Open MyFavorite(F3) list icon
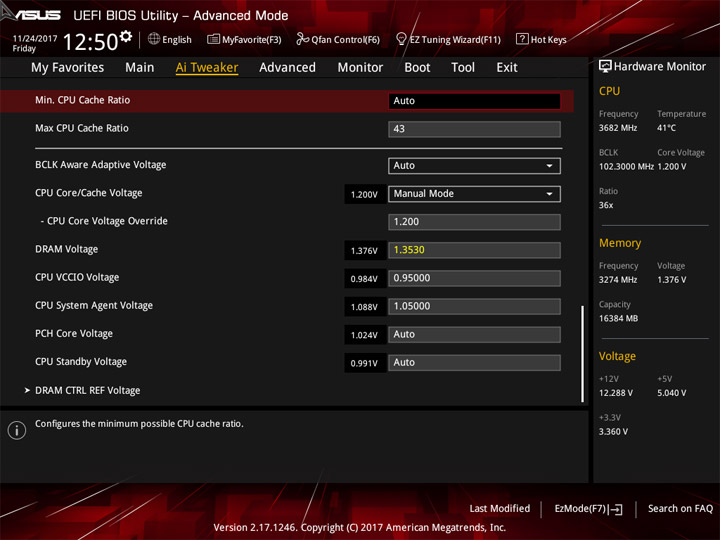The height and width of the screenshot is (540, 720). tap(213, 39)
